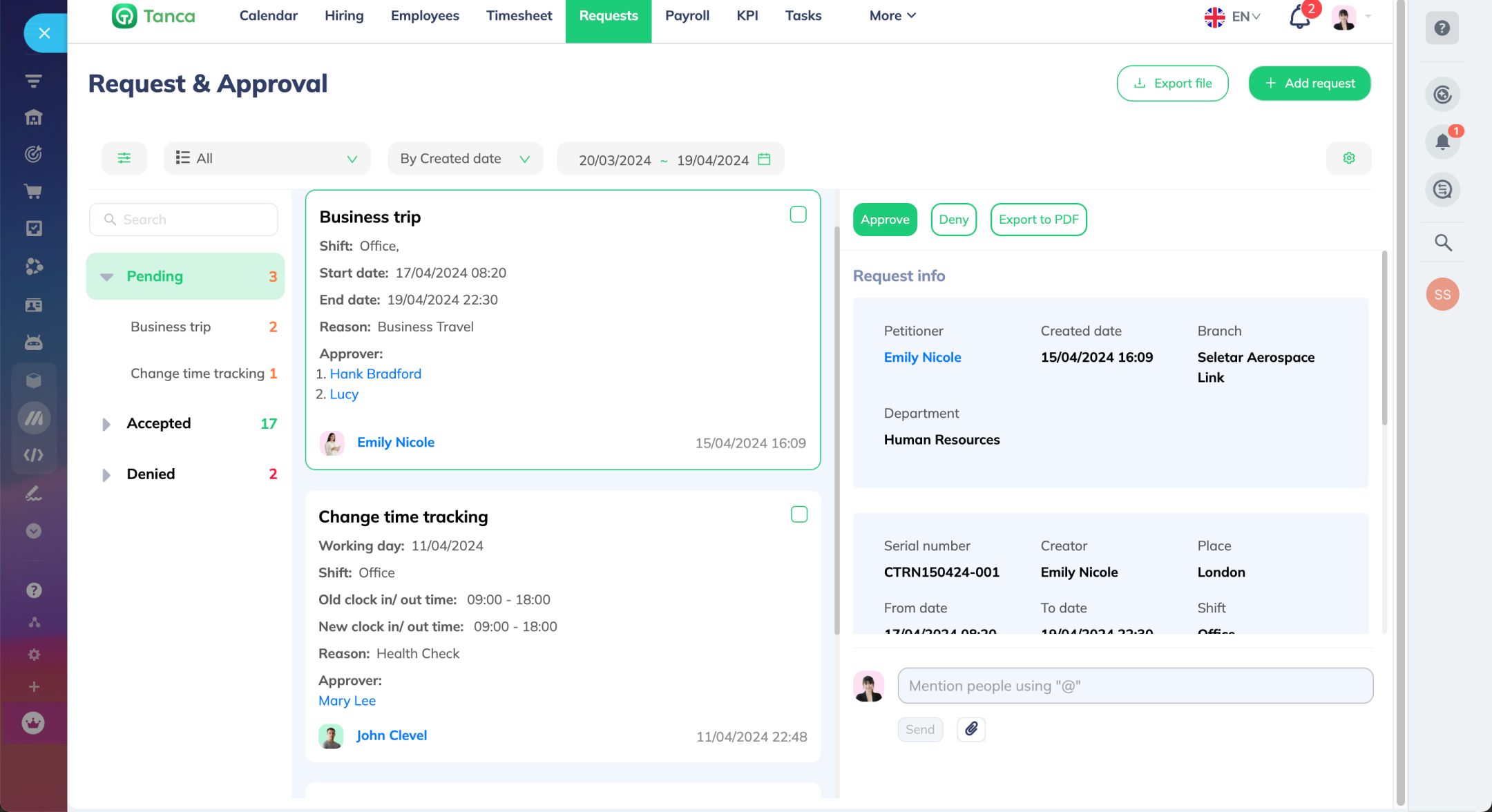Click the SS avatar circle

tap(1442, 295)
